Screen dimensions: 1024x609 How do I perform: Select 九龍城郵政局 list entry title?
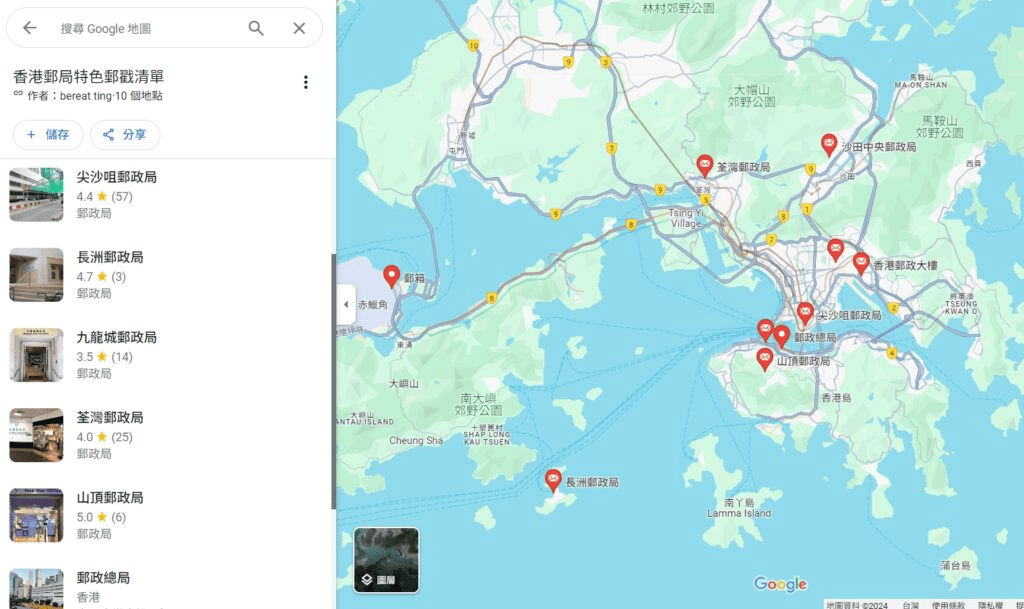pos(116,337)
